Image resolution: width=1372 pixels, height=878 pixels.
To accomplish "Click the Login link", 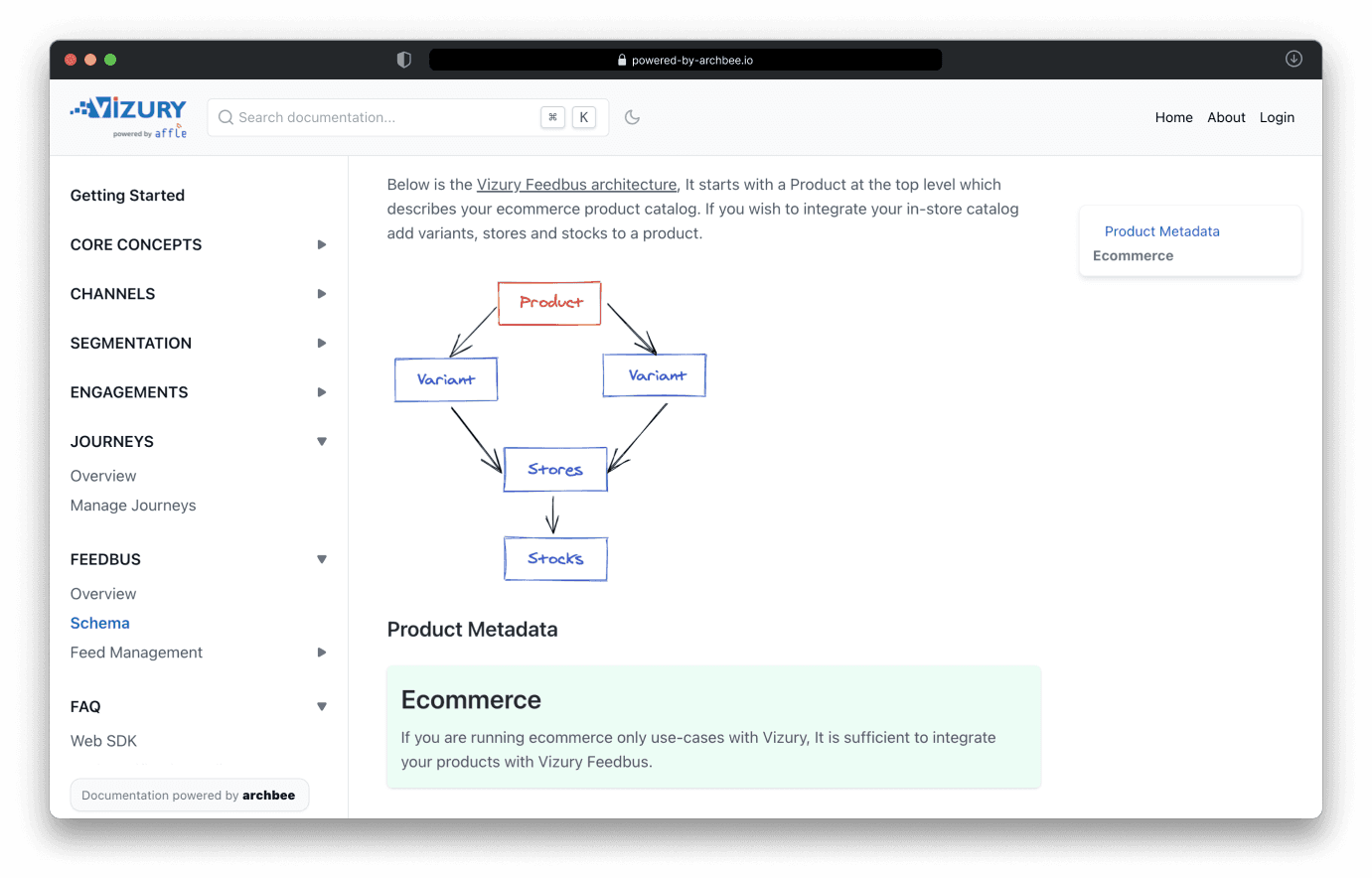I will click(1277, 117).
